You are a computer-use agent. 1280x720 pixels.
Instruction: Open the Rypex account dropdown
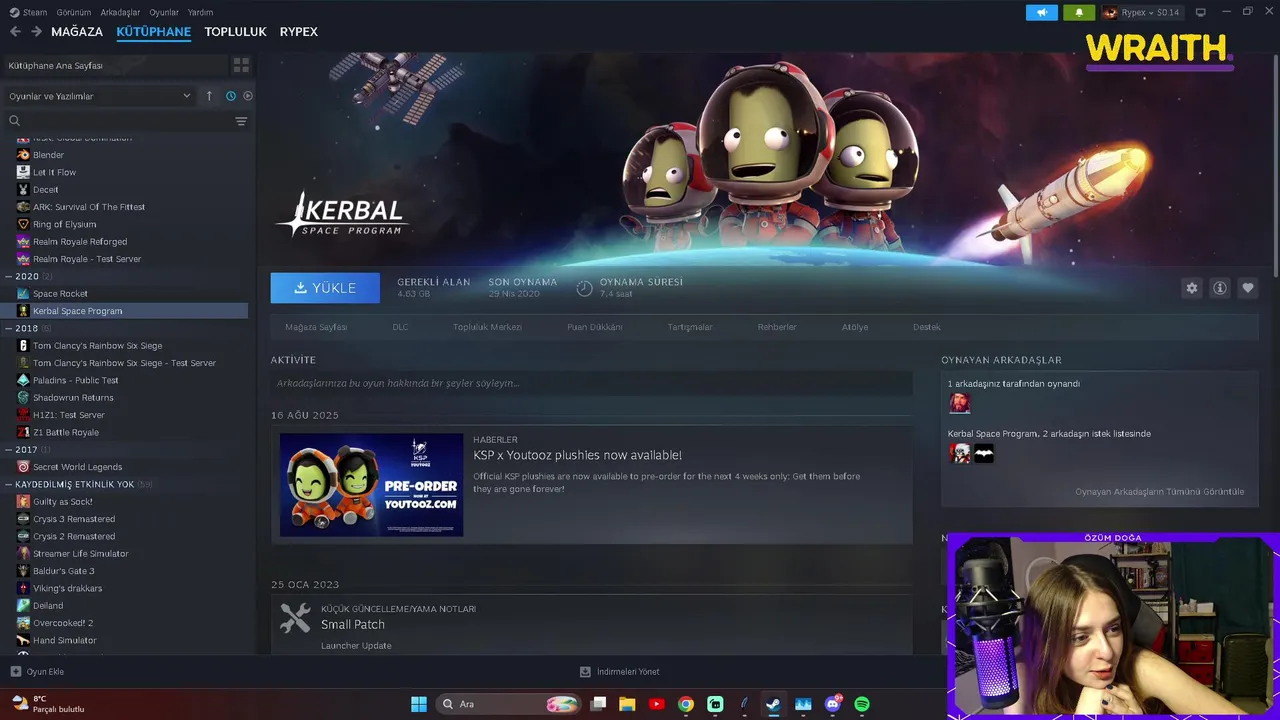(1141, 12)
